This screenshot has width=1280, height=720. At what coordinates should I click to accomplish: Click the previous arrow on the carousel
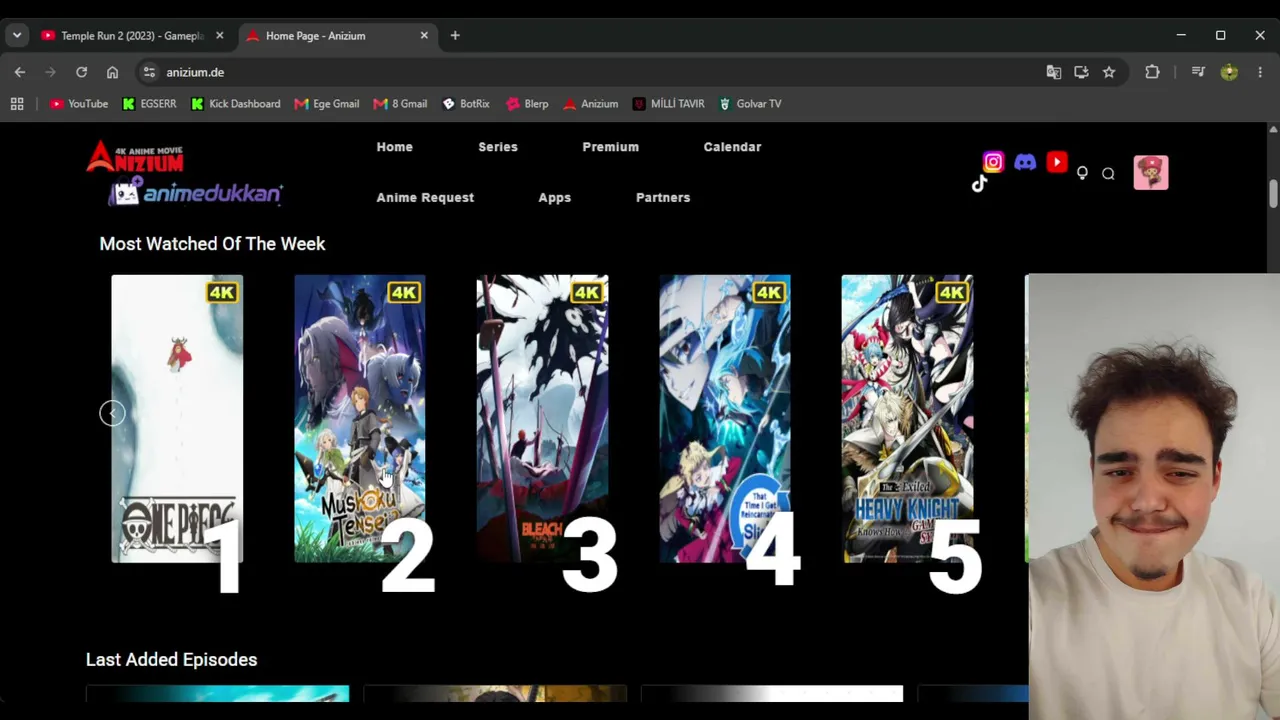112,413
